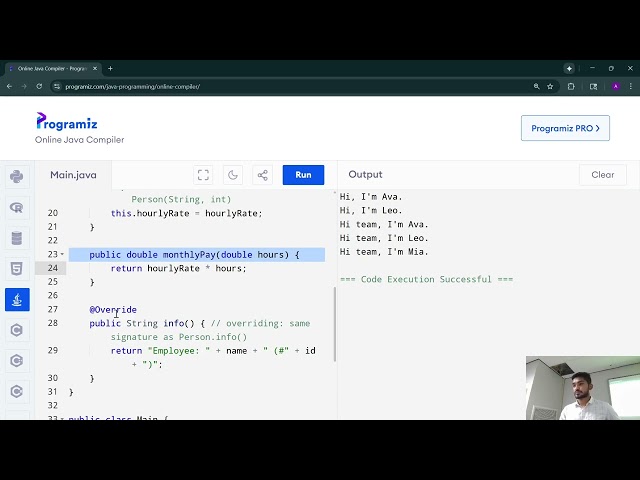The width and height of the screenshot is (640, 480).
Task: Expand editor to fullscreen mode
Action: coord(203,175)
